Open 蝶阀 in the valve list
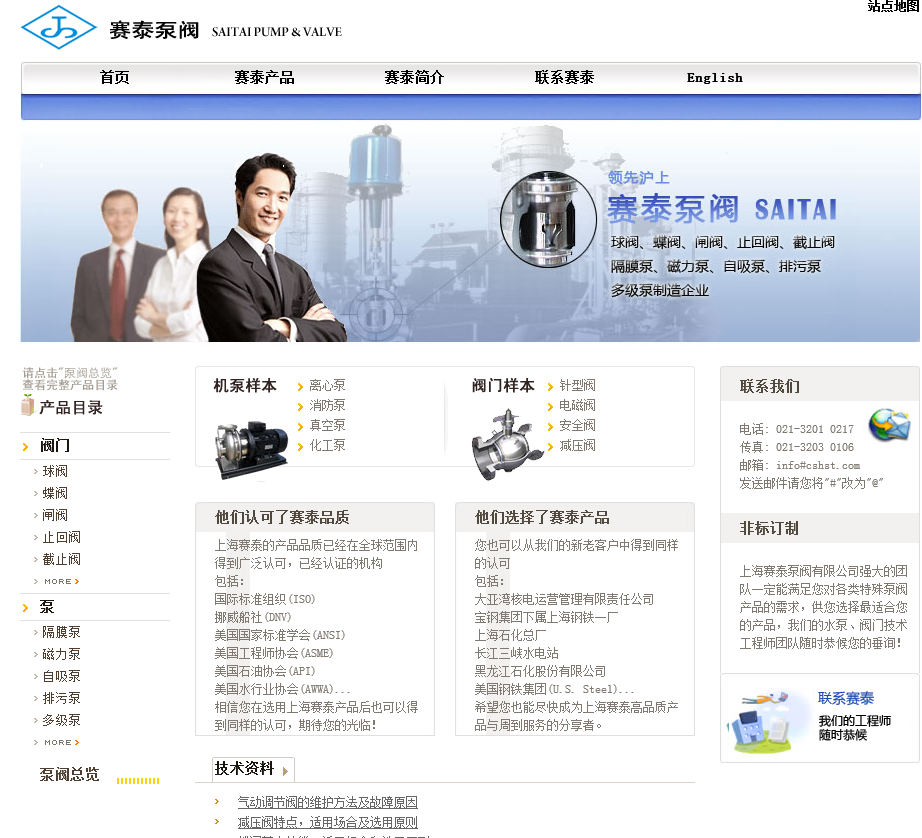 pyautogui.click(x=55, y=493)
